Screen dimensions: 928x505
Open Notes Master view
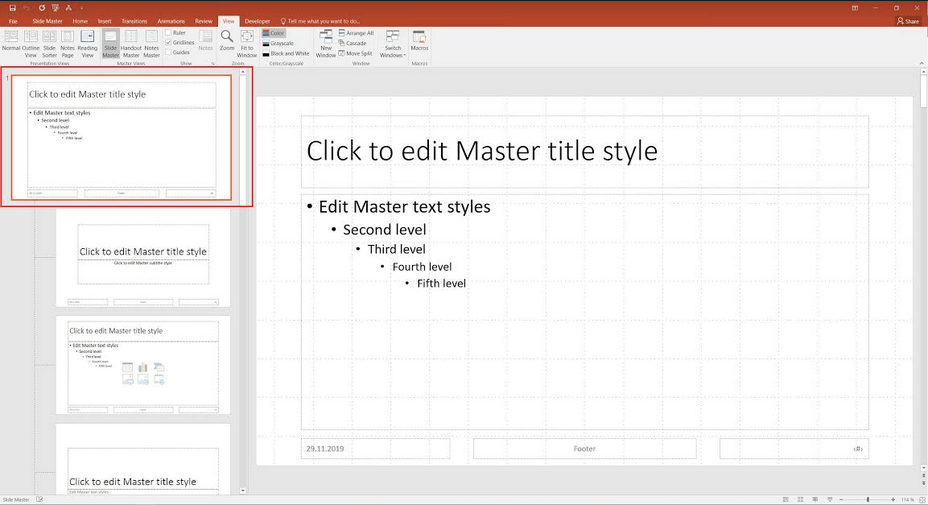[152, 44]
